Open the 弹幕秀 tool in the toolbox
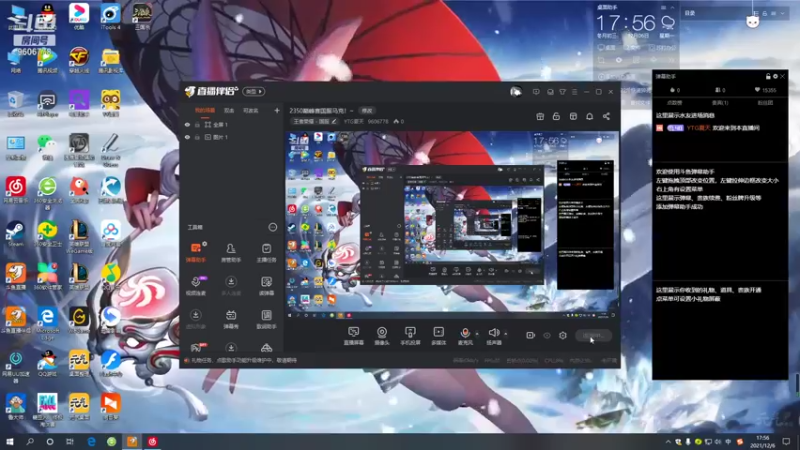 pos(231,319)
